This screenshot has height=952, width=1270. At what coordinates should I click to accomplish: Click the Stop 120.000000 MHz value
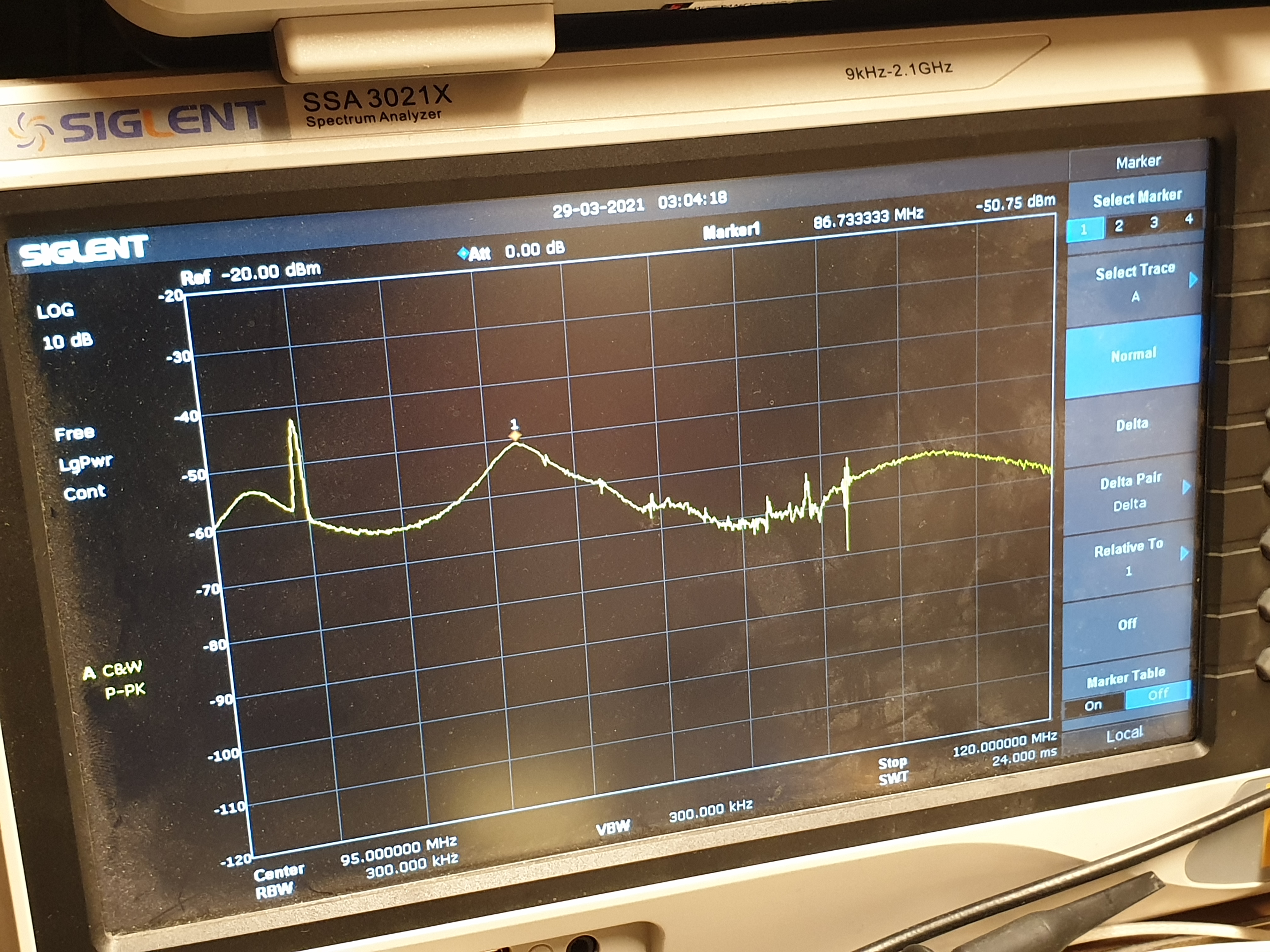click(1004, 743)
